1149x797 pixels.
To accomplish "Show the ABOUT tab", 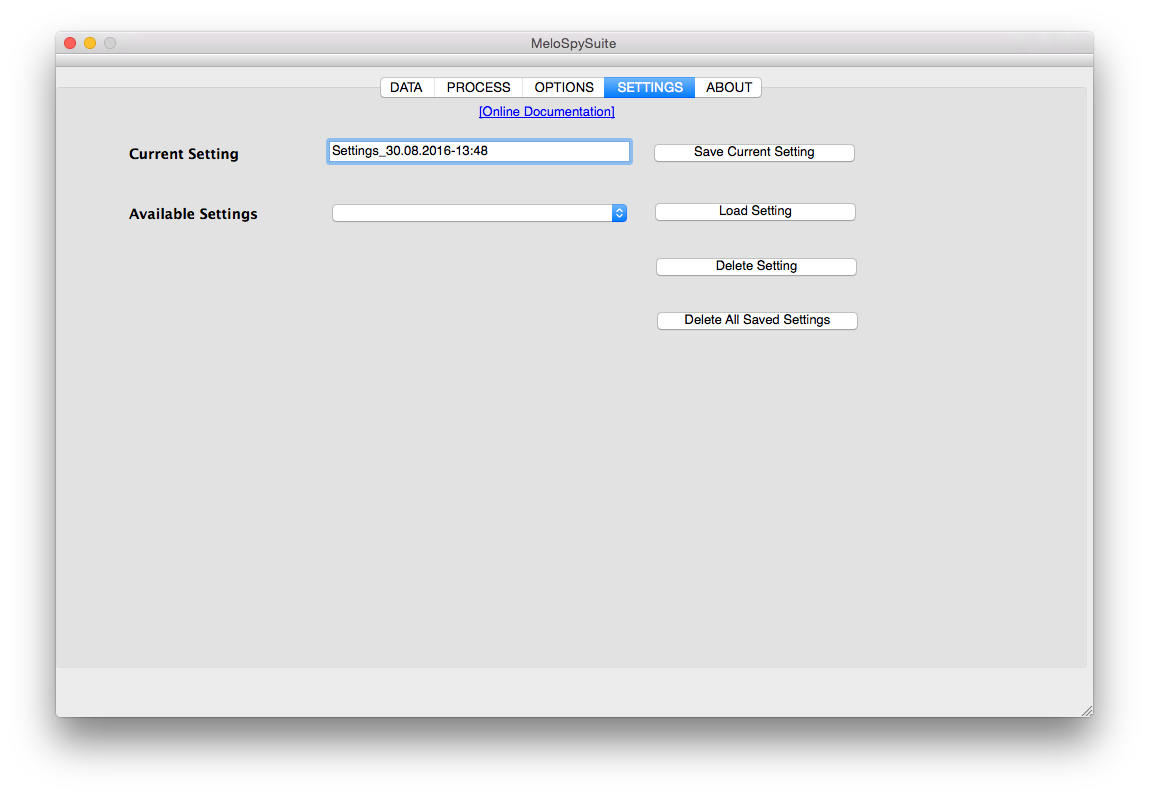I will (728, 87).
